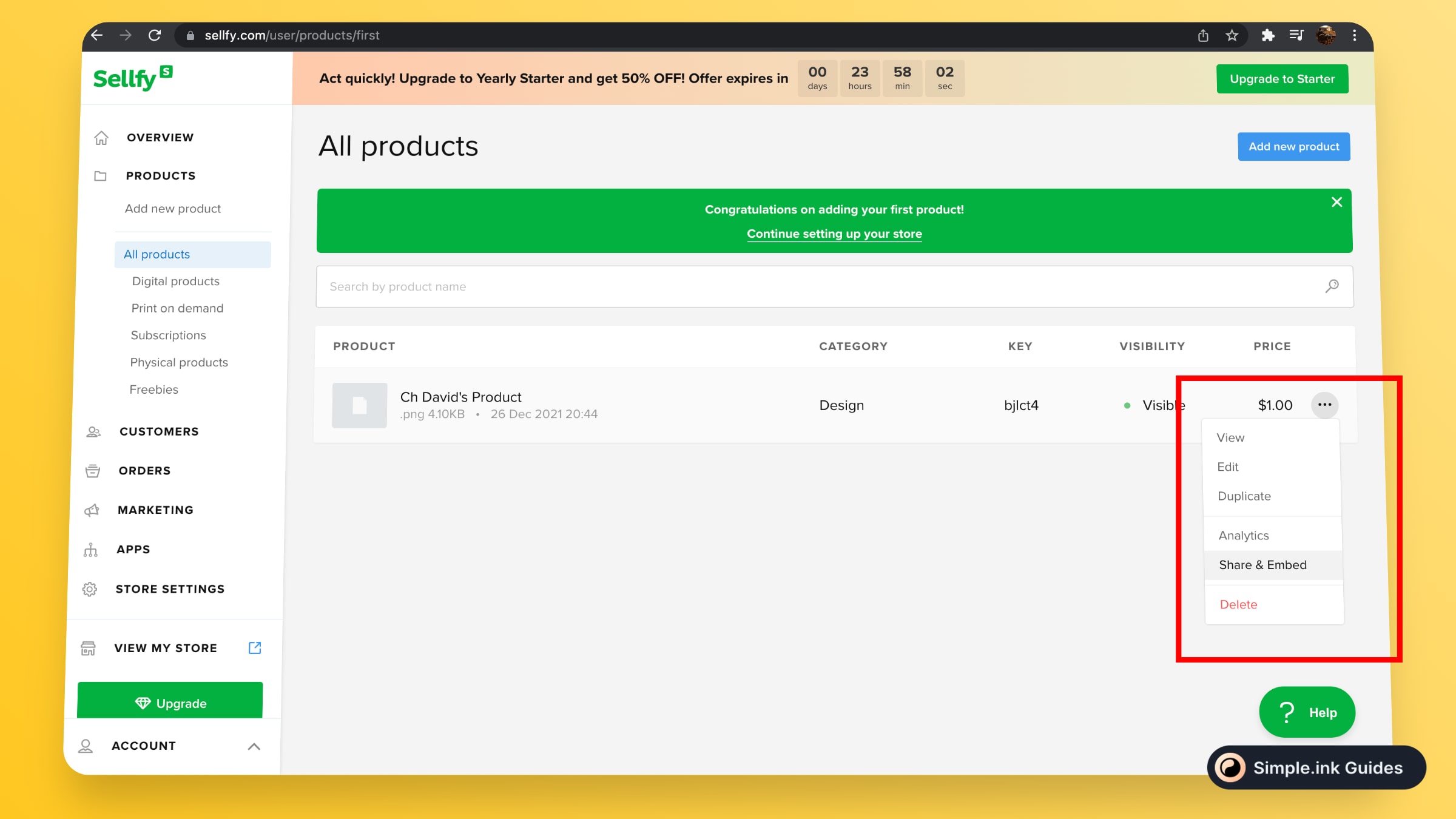Click the VIEW MY STORE label
The image size is (1456, 819).
pyautogui.click(x=166, y=649)
